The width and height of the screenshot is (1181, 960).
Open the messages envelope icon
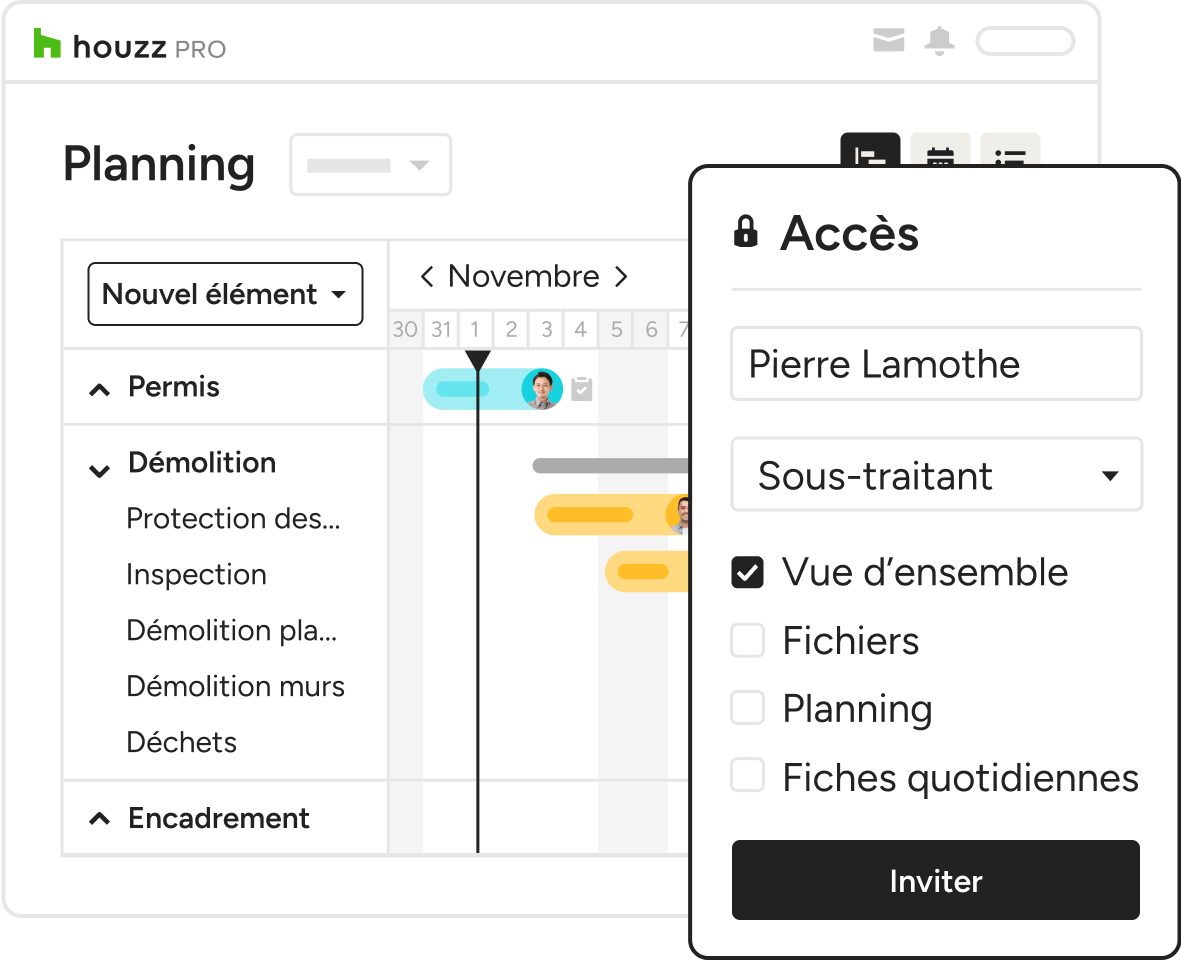point(888,40)
